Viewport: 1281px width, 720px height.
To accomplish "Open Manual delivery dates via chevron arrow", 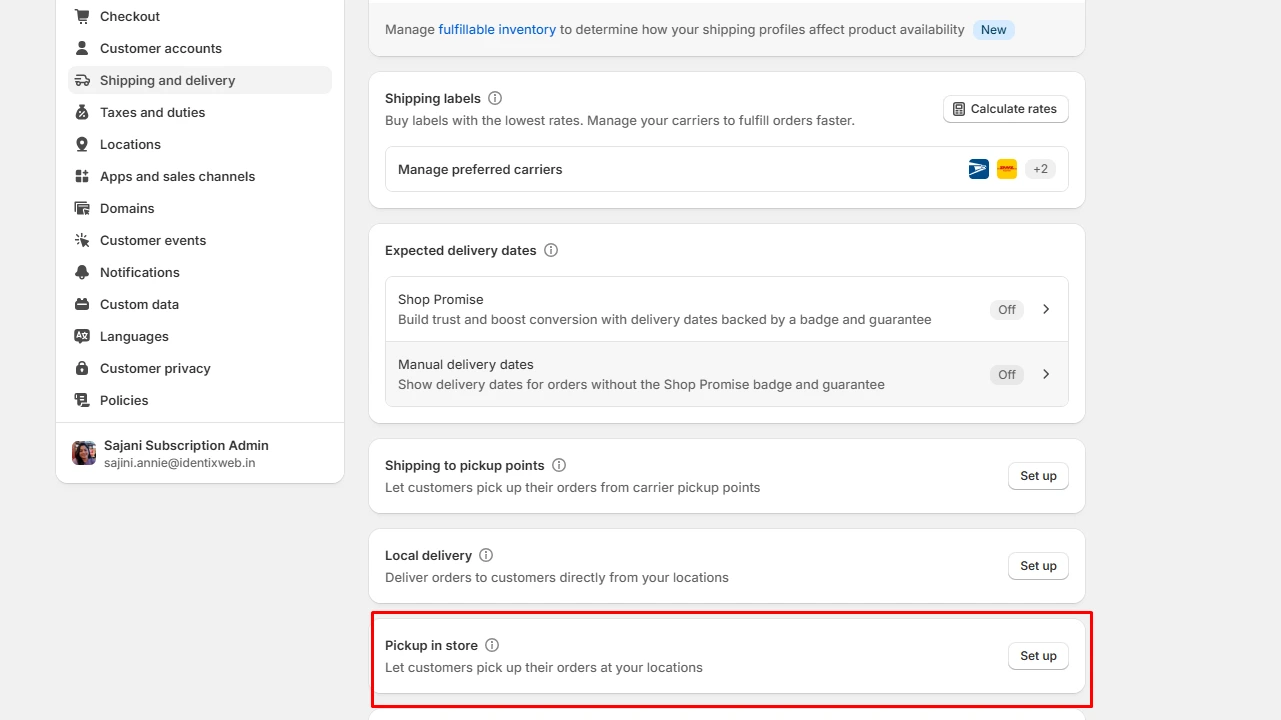I will pyautogui.click(x=1046, y=374).
